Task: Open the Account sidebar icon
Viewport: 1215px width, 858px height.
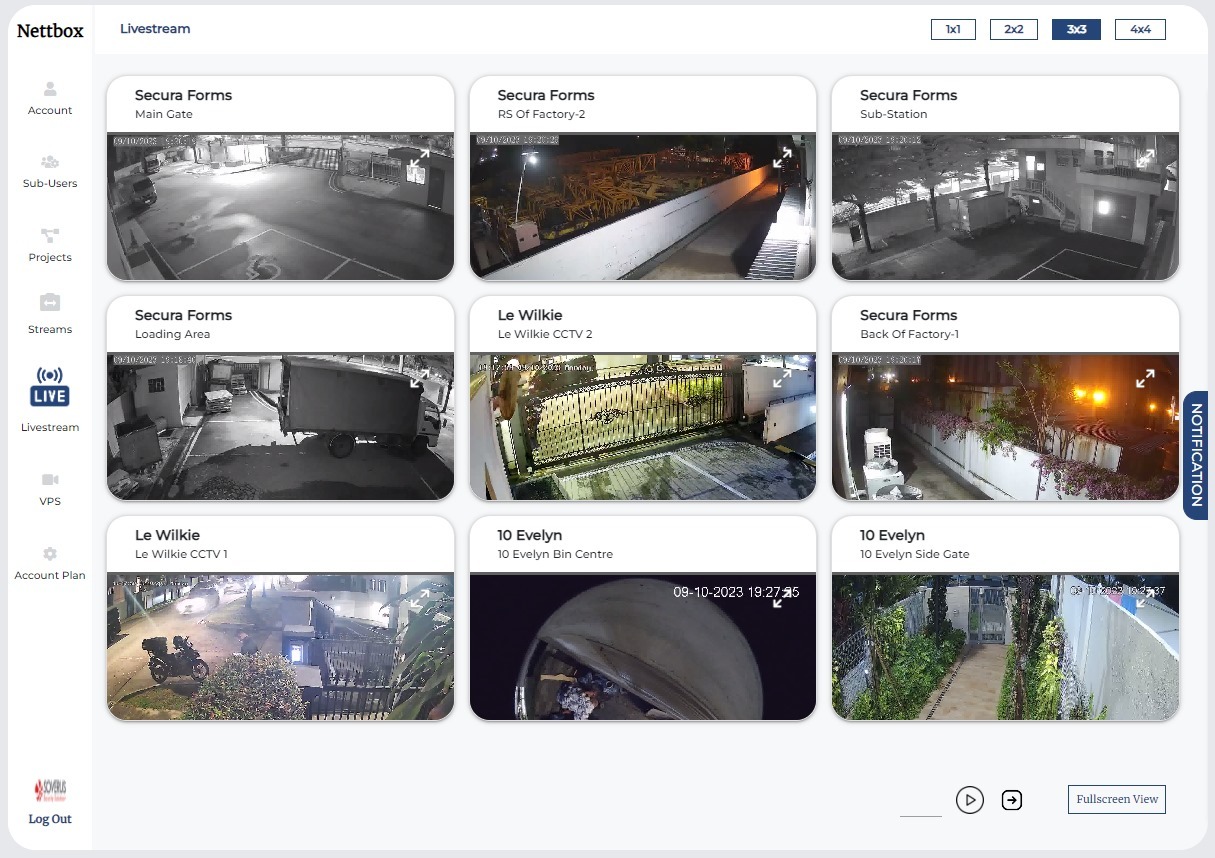Action: 50,90
